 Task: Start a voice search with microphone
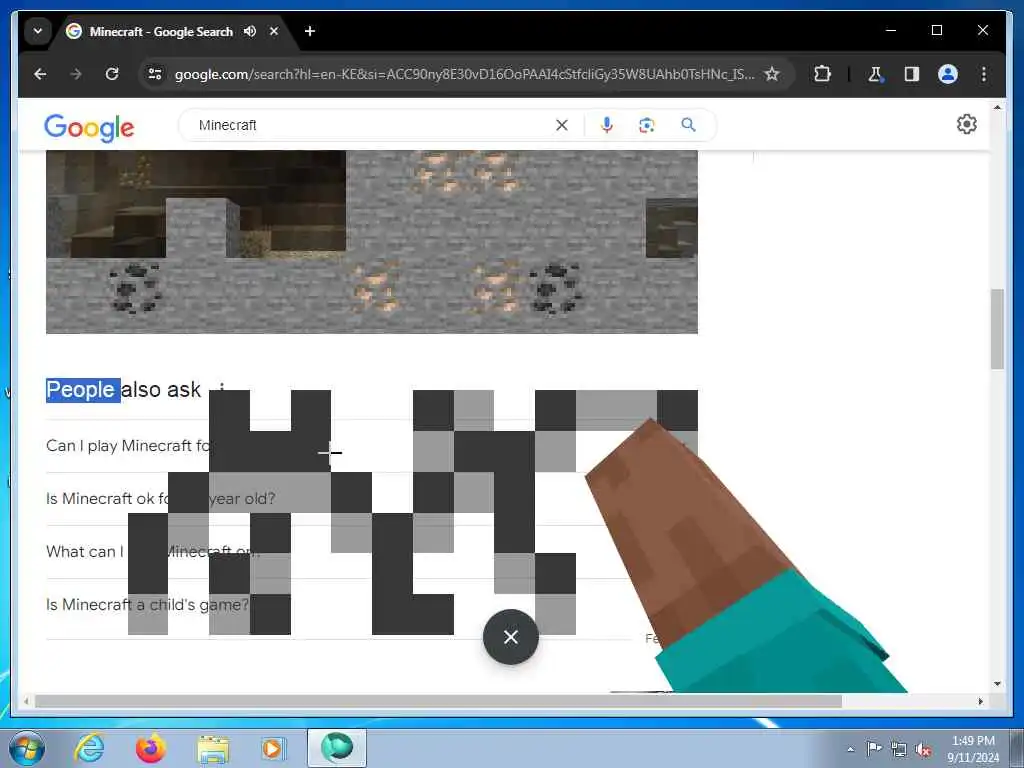607,125
